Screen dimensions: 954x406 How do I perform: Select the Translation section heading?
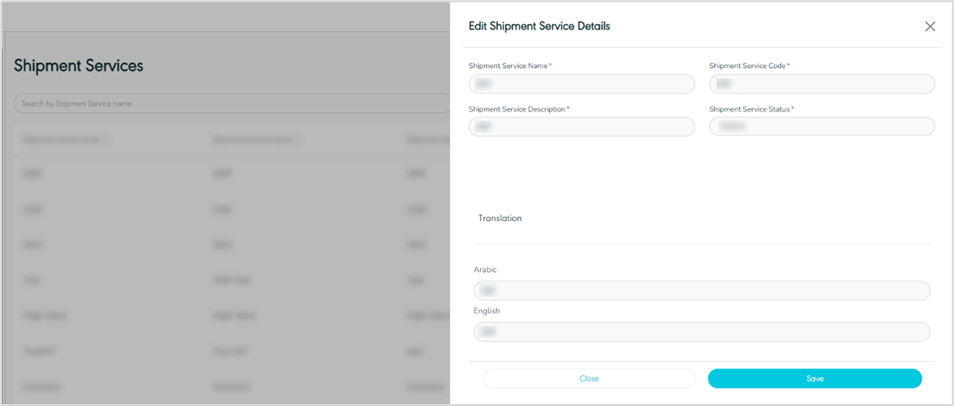tap(500, 218)
